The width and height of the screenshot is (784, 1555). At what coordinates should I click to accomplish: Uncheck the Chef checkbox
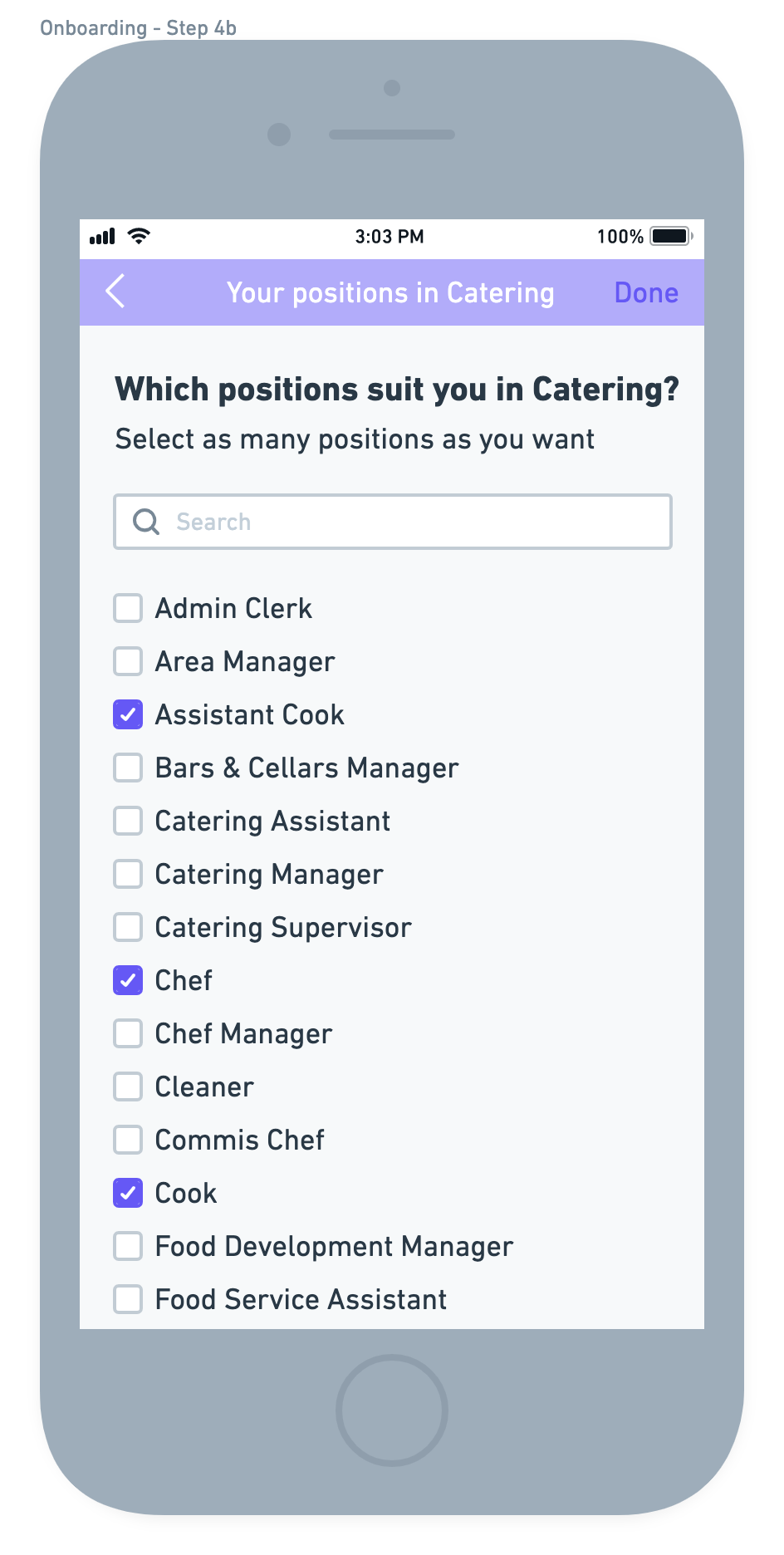128,980
